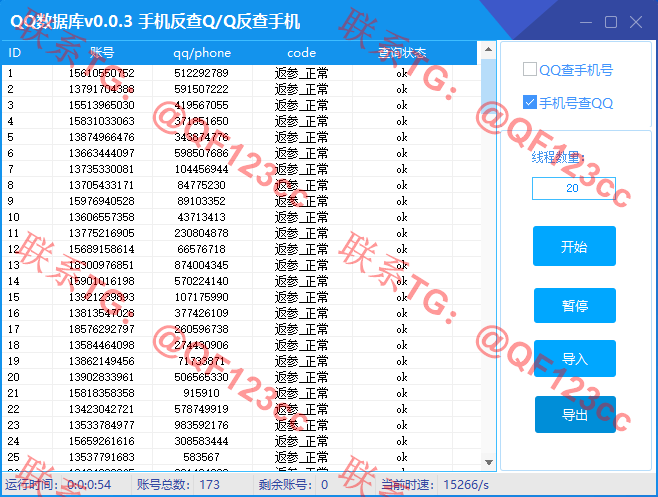This screenshot has height=497, width=658.
Task: Select account cell 13874966476
Action: pyautogui.click(x=102, y=137)
